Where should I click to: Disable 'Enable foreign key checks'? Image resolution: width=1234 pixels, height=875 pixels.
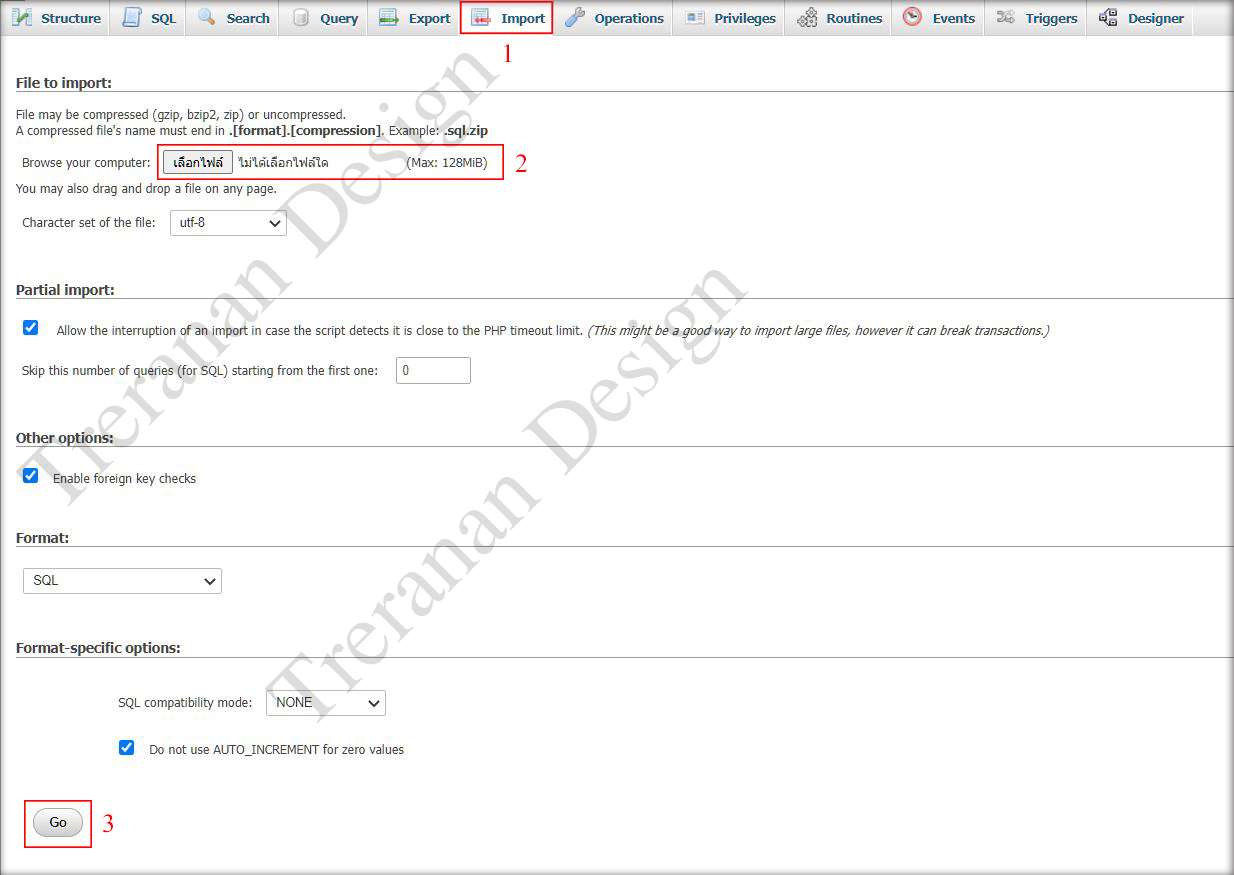pos(30,475)
